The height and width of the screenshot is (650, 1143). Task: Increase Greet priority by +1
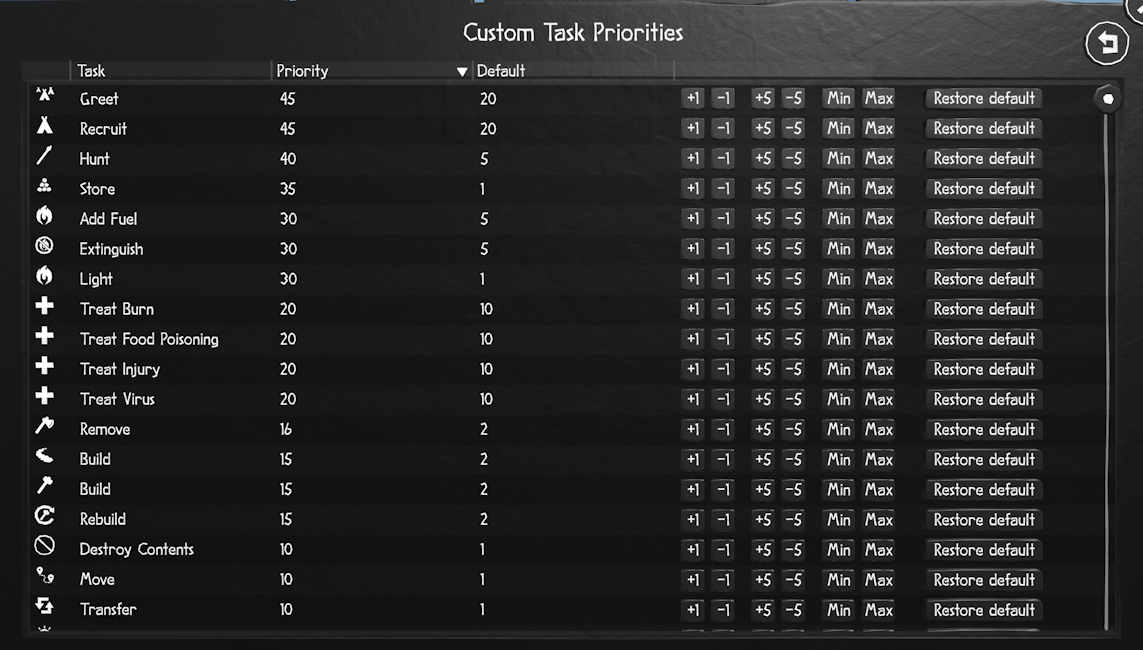point(693,98)
